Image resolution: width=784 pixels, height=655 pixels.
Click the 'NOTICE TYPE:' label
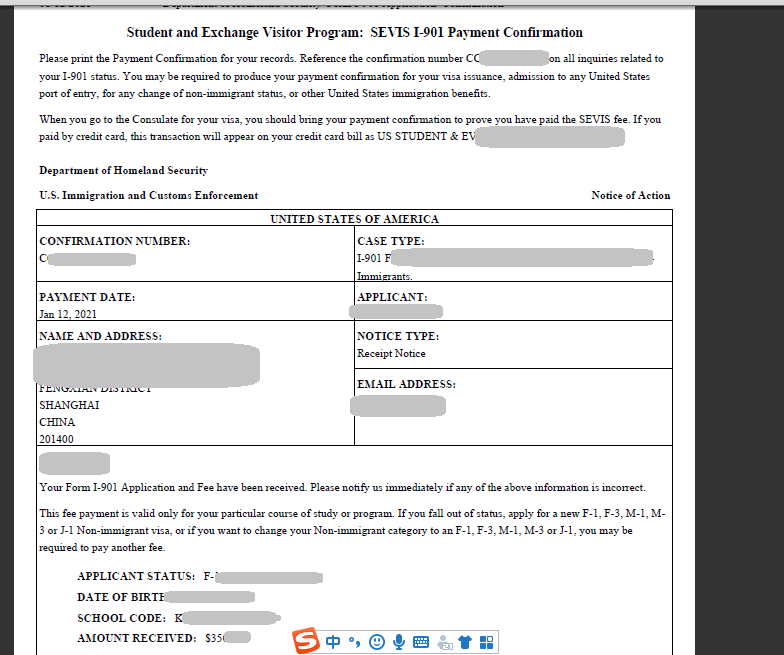pyautogui.click(x=398, y=336)
